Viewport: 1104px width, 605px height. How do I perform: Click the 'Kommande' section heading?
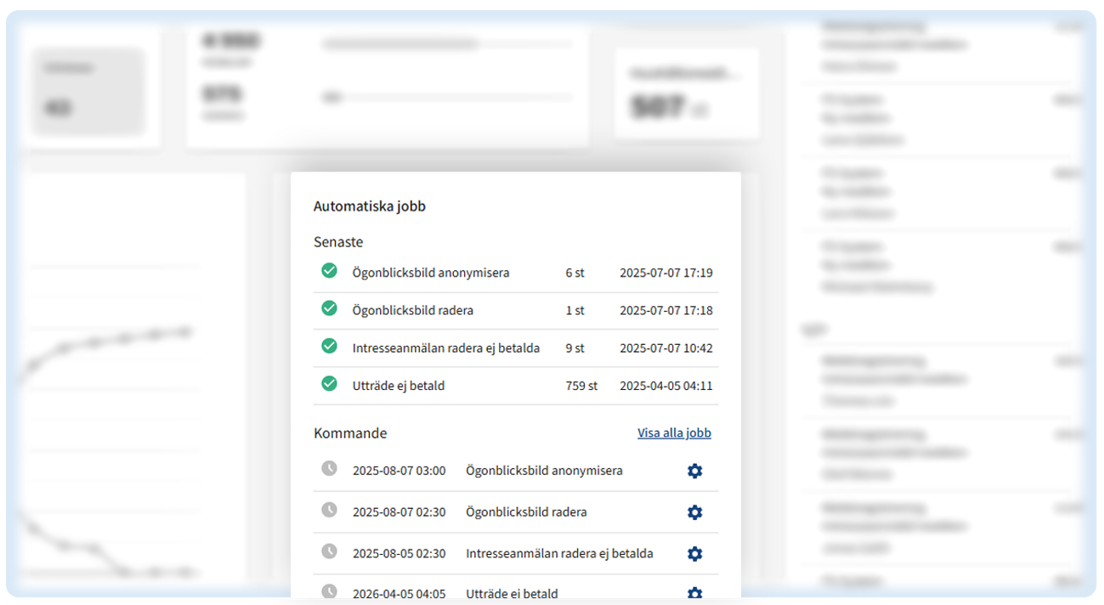click(350, 433)
